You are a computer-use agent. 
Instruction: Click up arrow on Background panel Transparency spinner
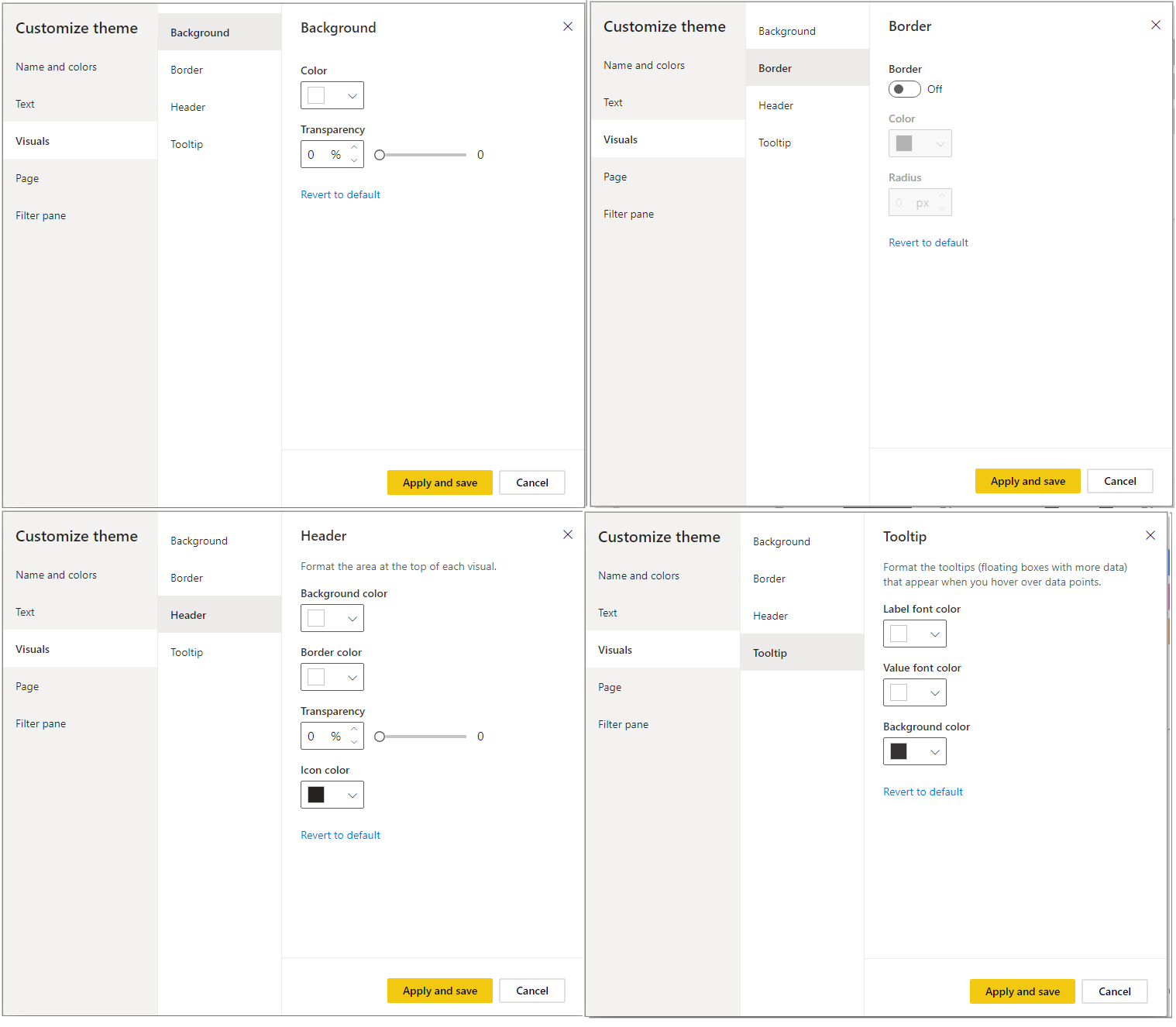(x=354, y=148)
